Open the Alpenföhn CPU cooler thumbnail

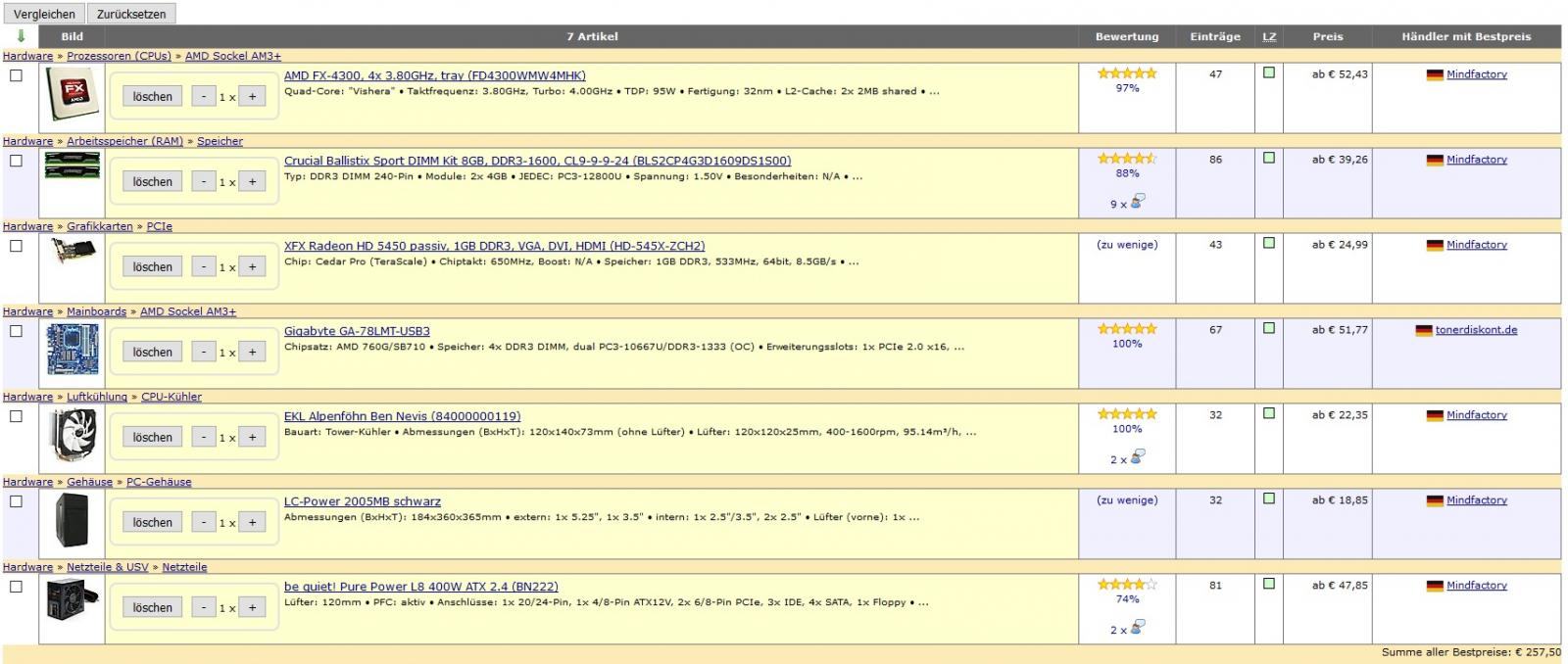click(x=73, y=435)
